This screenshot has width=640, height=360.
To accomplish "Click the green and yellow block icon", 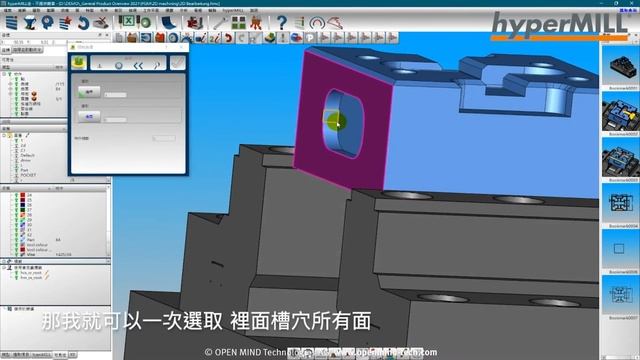I will click(x=269, y=38).
